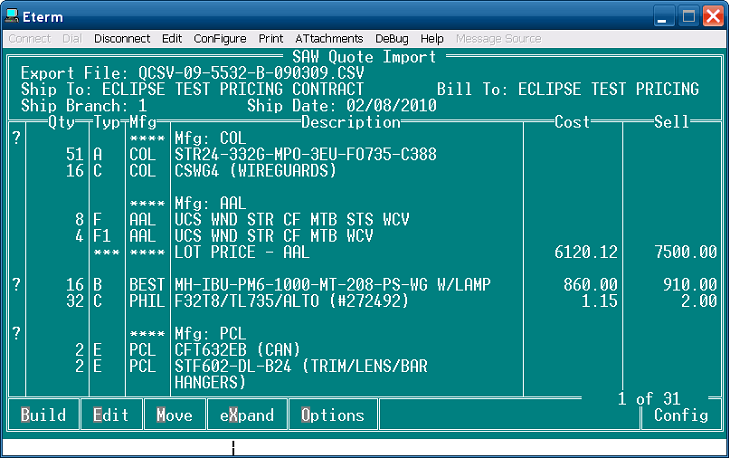Click the SAW Quote Import screen title
The image size is (730, 458).
coord(364,57)
